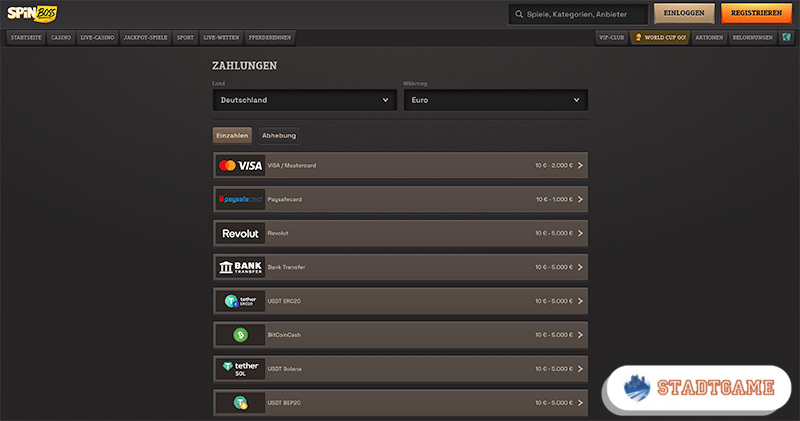800x421 pixels.
Task: Click the USDT ERC20 label text
Action: click(x=284, y=301)
